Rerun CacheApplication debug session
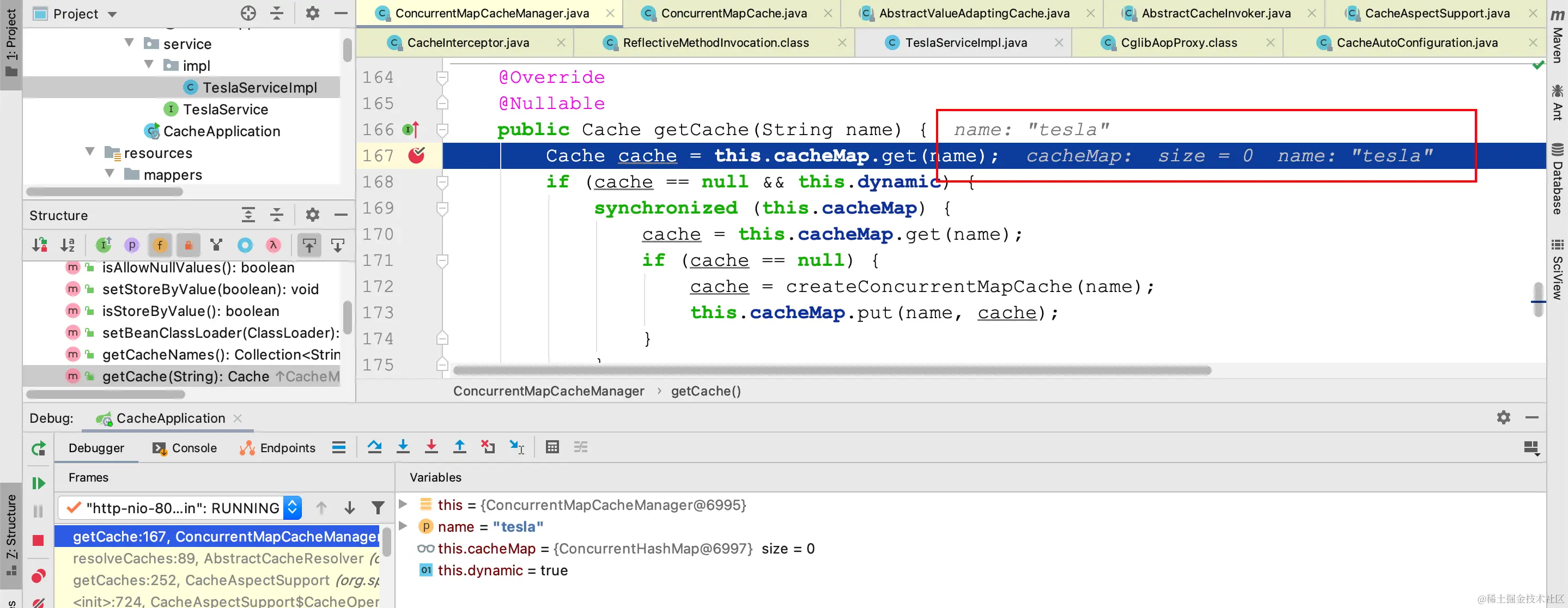The height and width of the screenshot is (608, 1568). [38, 448]
